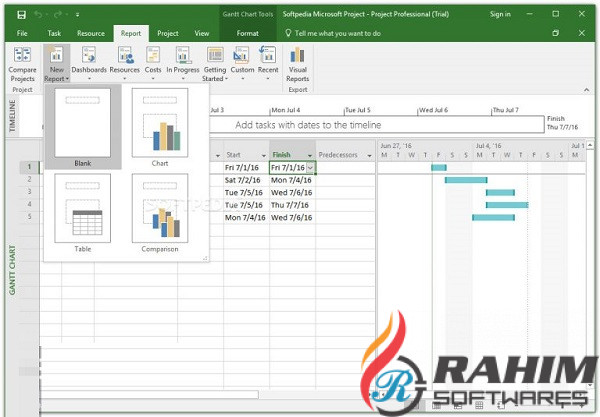Click the 'Jul 4, '16' timescale header
Image resolution: width=600 pixels, height=417 pixels.
(x=488, y=146)
